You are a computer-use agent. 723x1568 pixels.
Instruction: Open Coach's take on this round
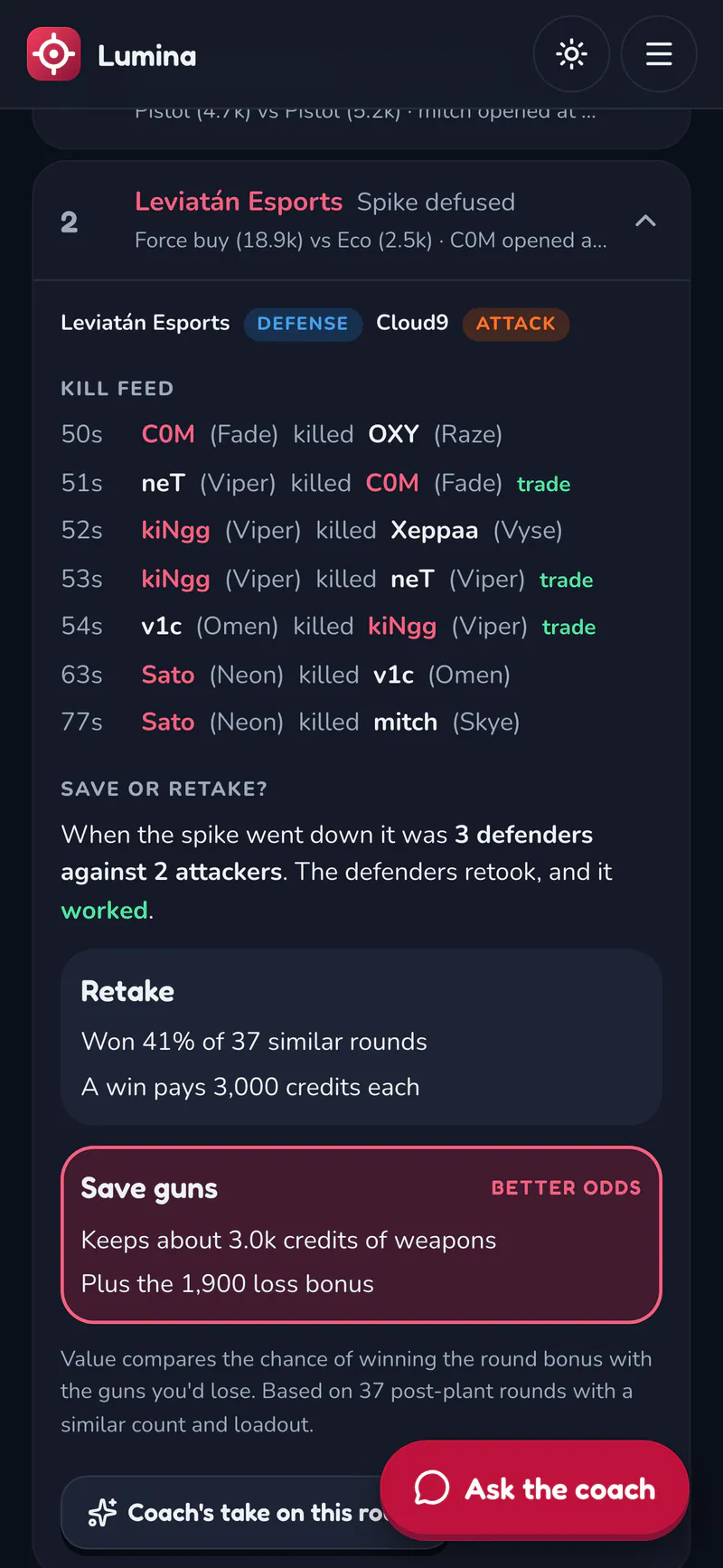point(255,1512)
